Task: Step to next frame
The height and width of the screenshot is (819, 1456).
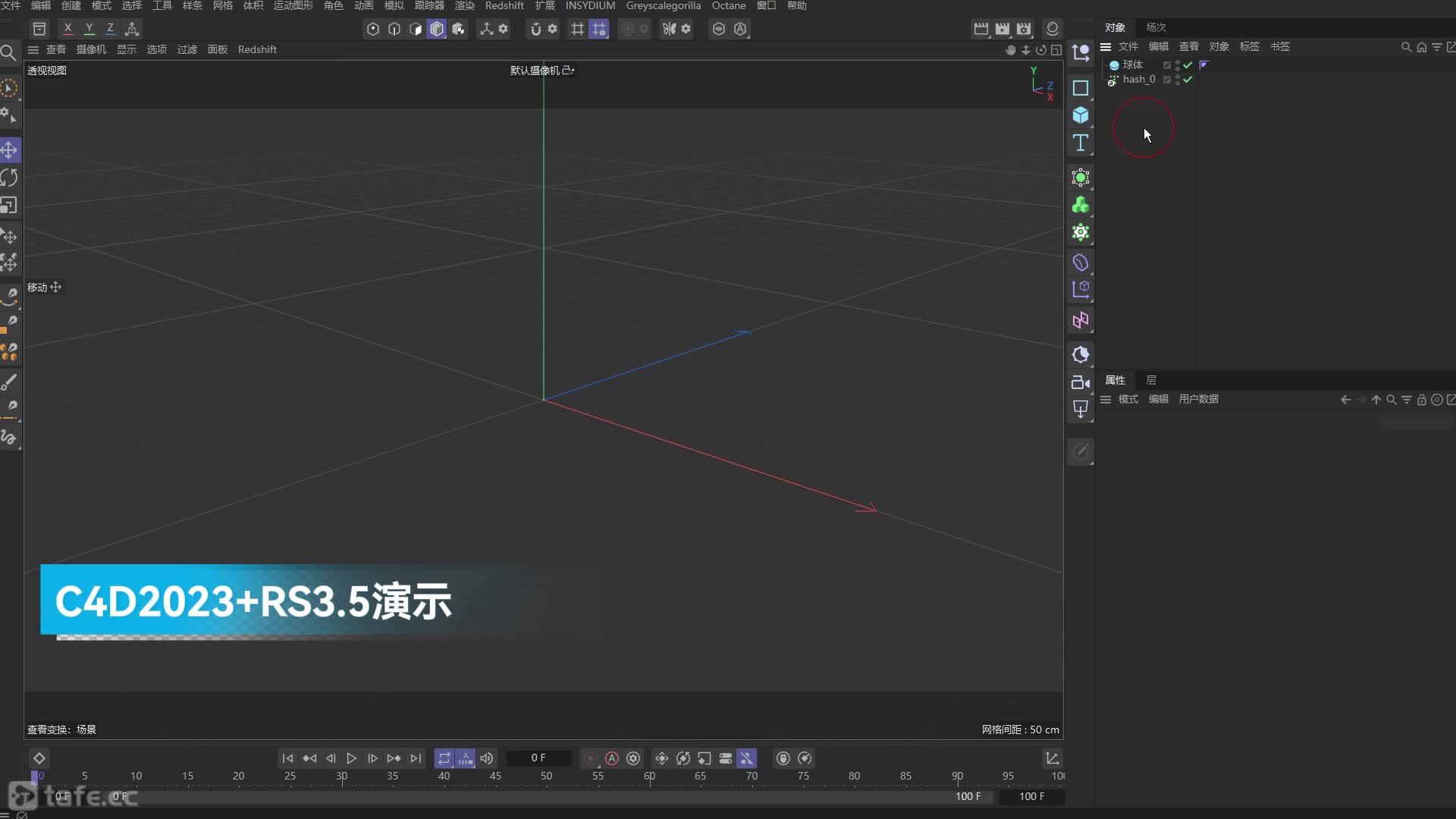Action: click(x=372, y=758)
